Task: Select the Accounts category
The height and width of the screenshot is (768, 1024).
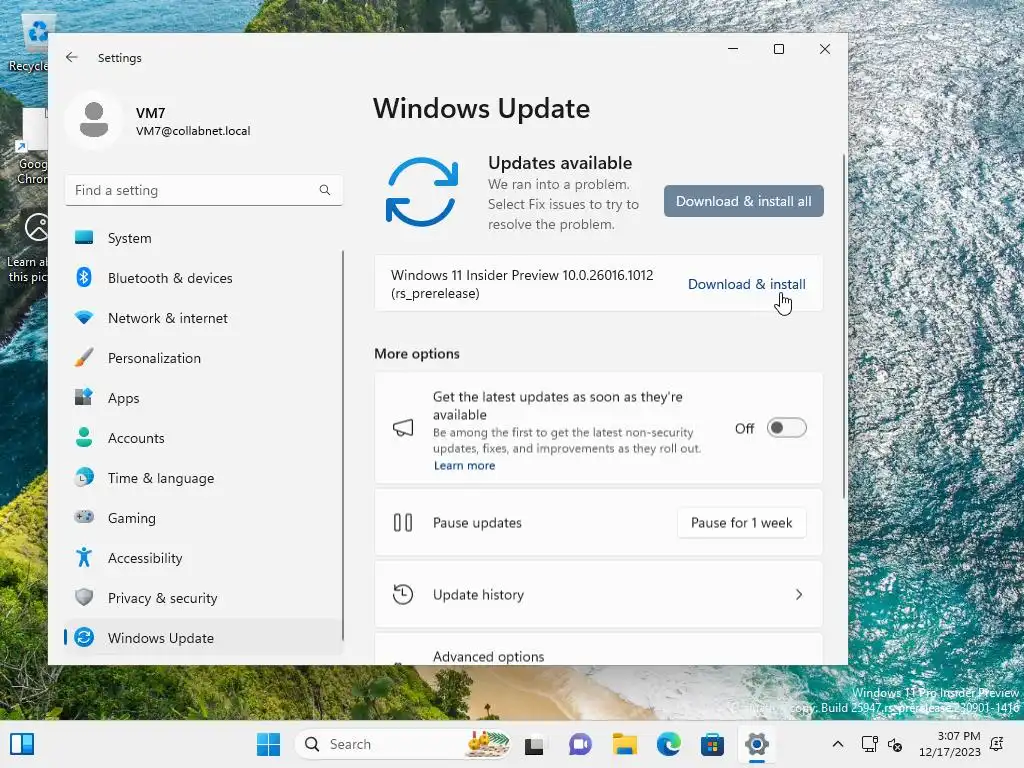Action: [203, 438]
